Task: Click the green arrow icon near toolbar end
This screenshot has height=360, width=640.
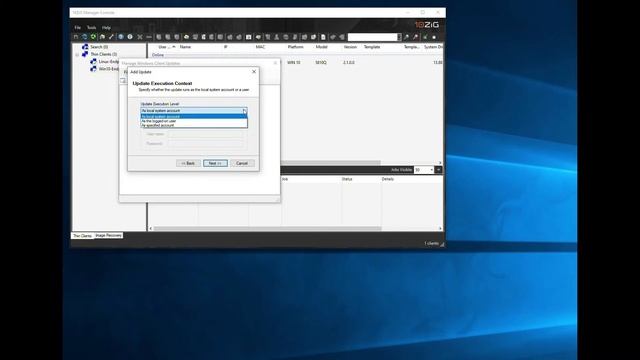Action: (425, 37)
